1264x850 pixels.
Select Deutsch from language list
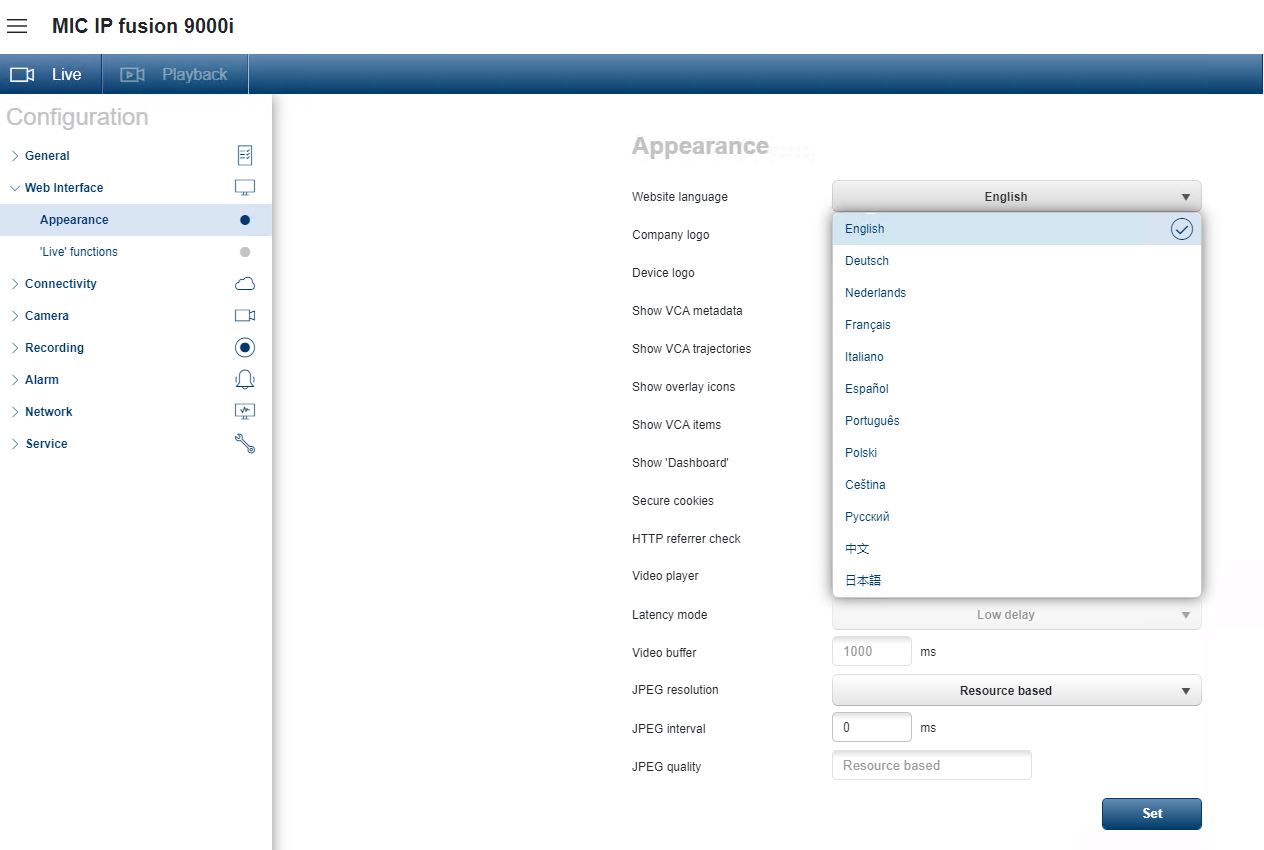coord(1016,261)
